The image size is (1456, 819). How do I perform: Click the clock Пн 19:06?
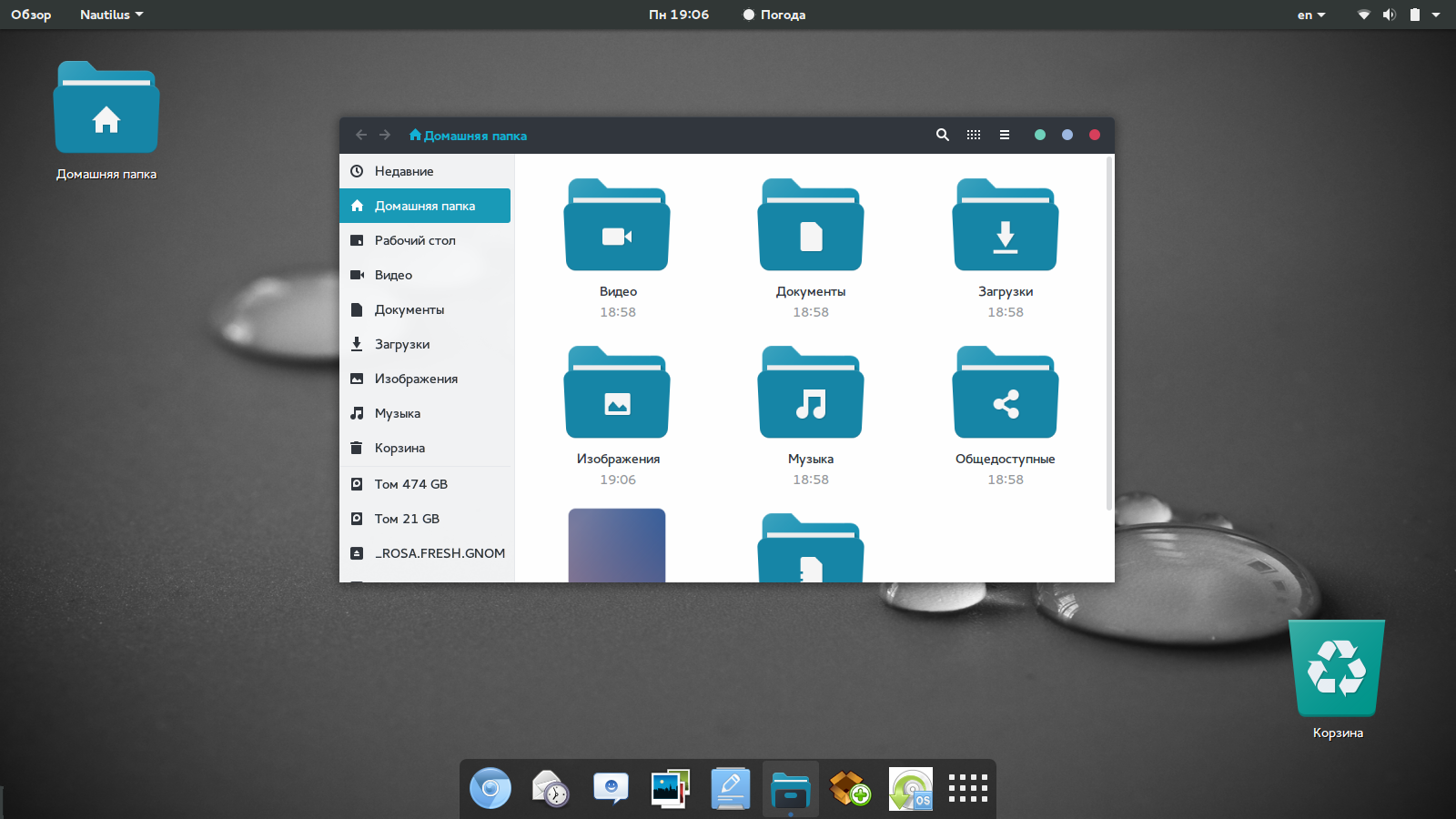(x=679, y=15)
